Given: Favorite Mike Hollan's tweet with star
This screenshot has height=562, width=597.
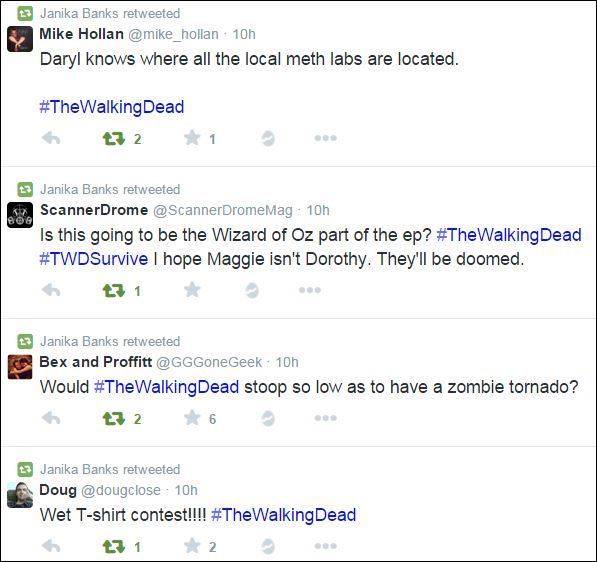Looking at the screenshot, I should (192, 138).
